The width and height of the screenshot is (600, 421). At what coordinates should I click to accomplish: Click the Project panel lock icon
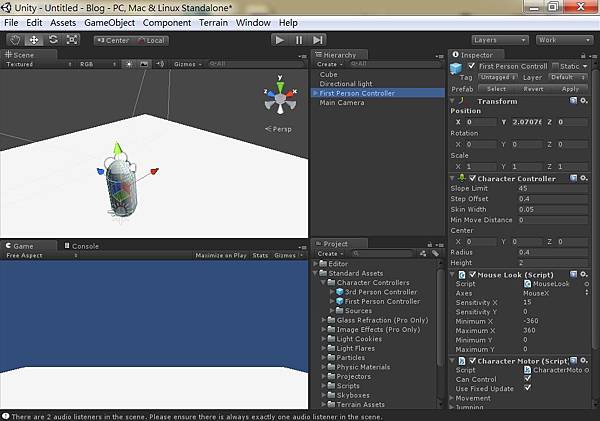pos(430,245)
